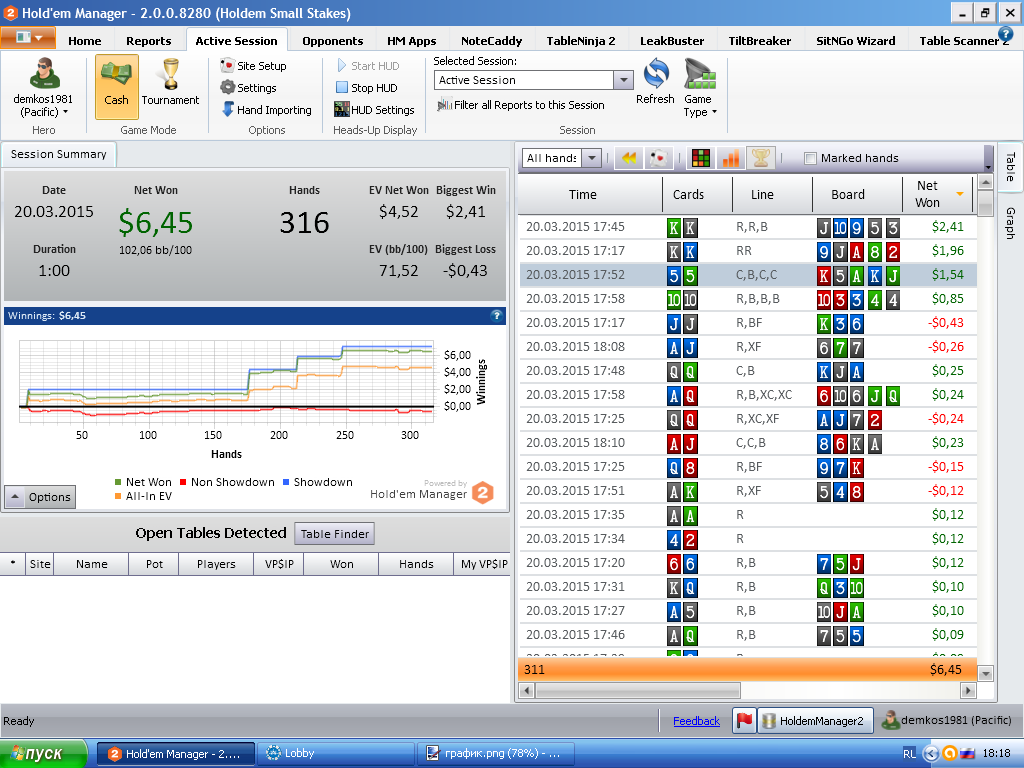Click the hero avatar demkos1981 icon
The width and height of the screenshot is (1024, 768).
pos(44,73)
